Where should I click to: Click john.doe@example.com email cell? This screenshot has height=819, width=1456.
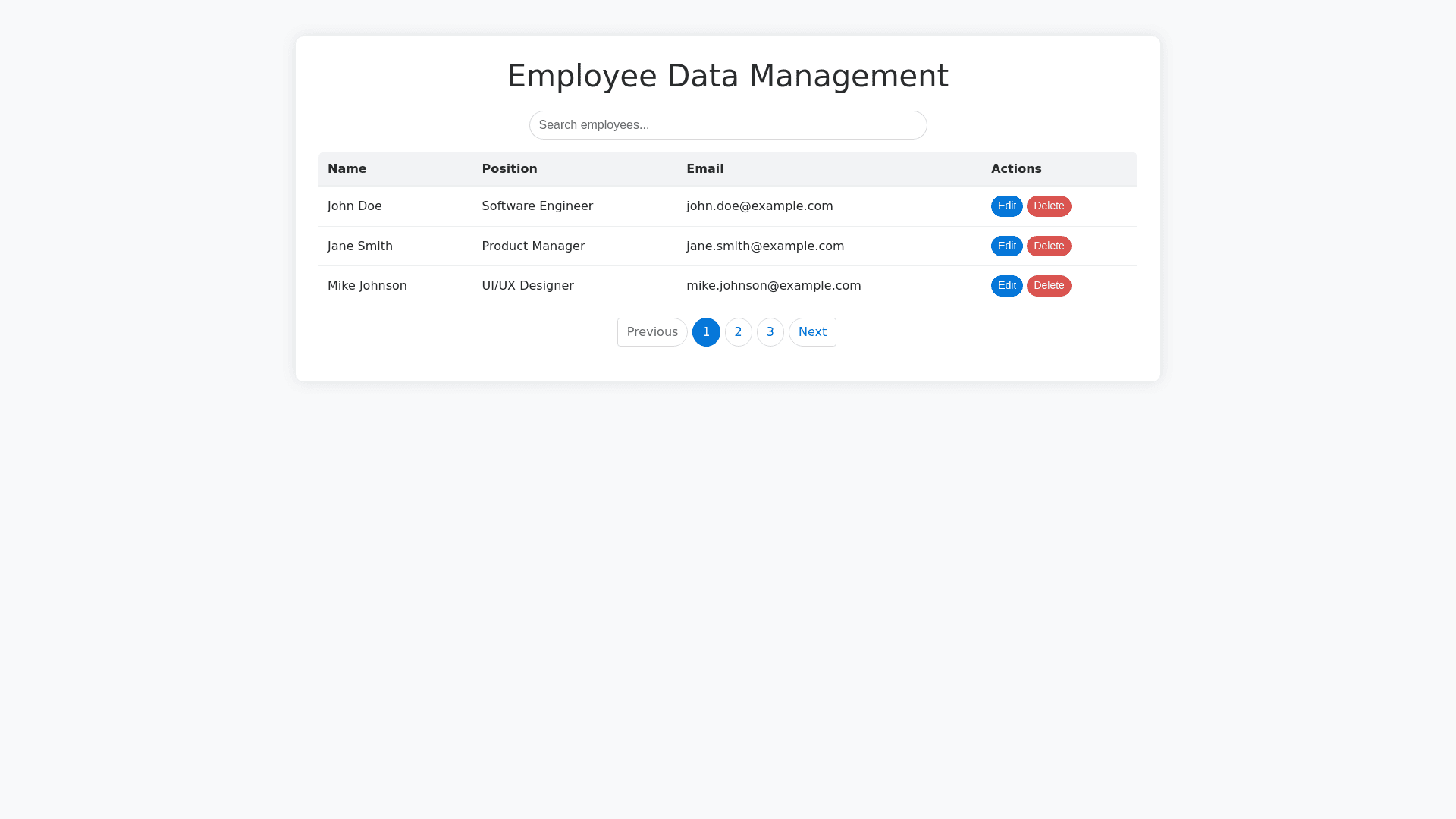pyautogui.click(x=759, y=206)
